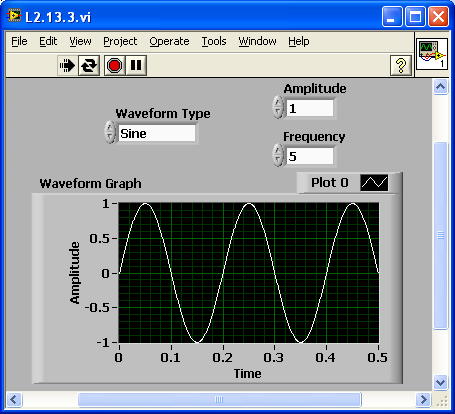
Task: Click Plot 0 legend label
Action: [330, 183]
